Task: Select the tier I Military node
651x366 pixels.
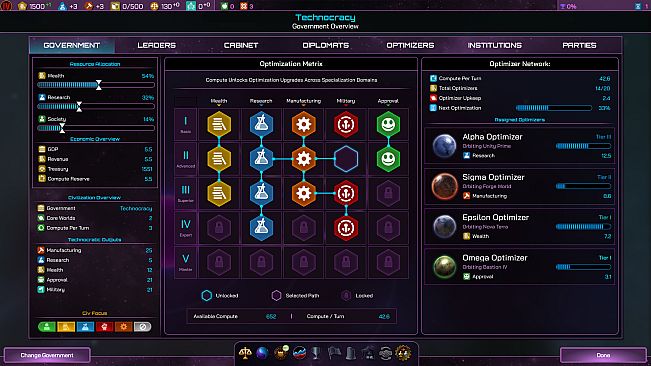Action: point(346,124)
